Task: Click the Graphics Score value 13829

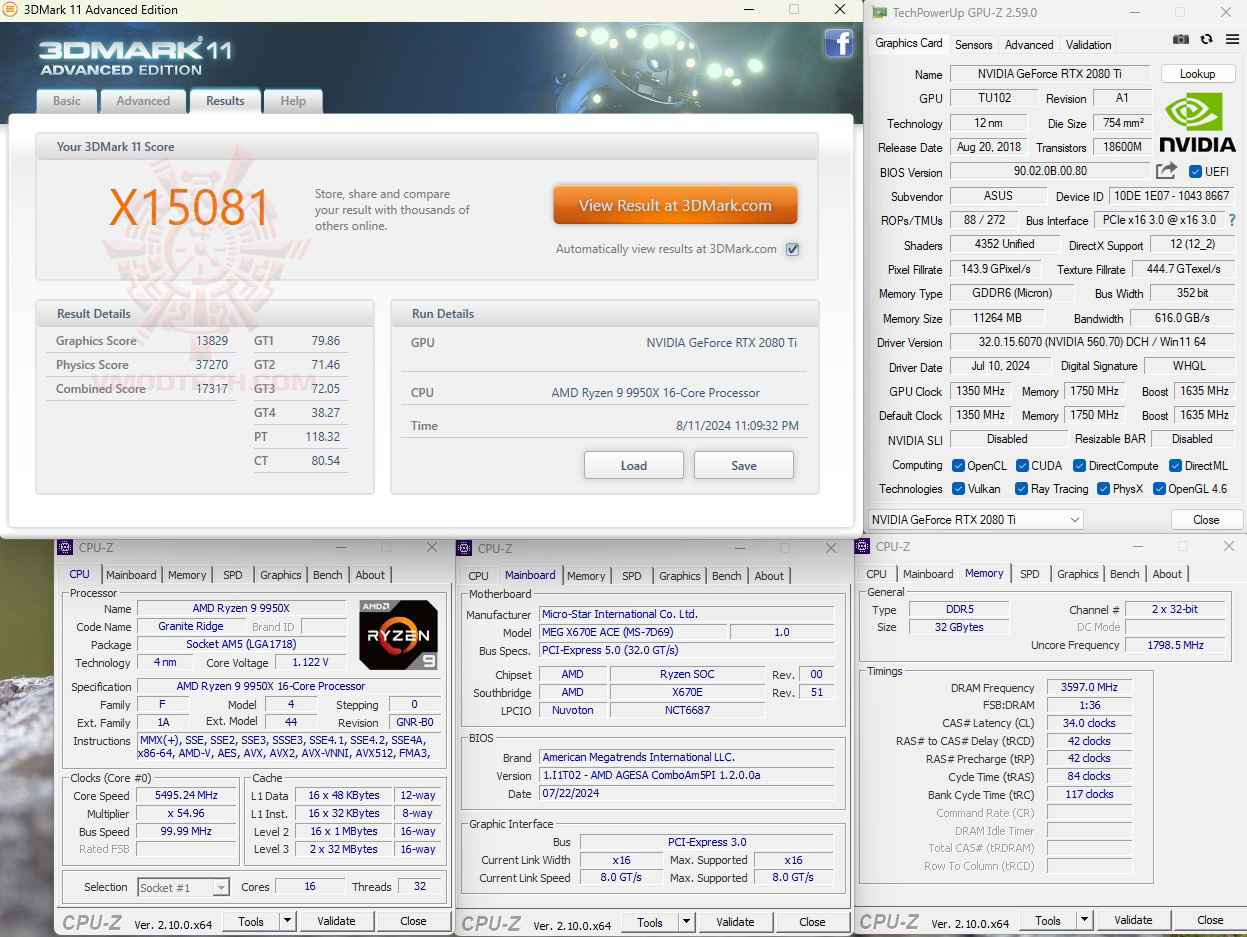Action: click(x=212, y=341)
